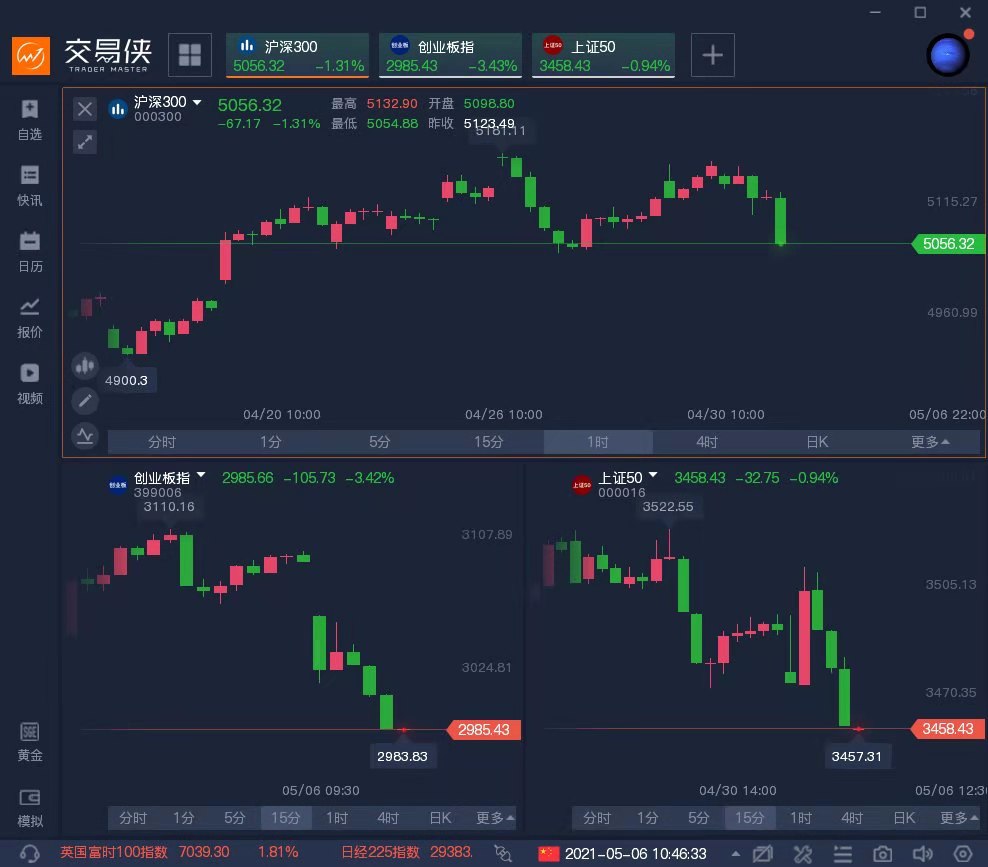Click the 交易侠 Trader Master logo
Image resolution: width=988 pixels, height=867 pixels.
(x=82, y=55)
